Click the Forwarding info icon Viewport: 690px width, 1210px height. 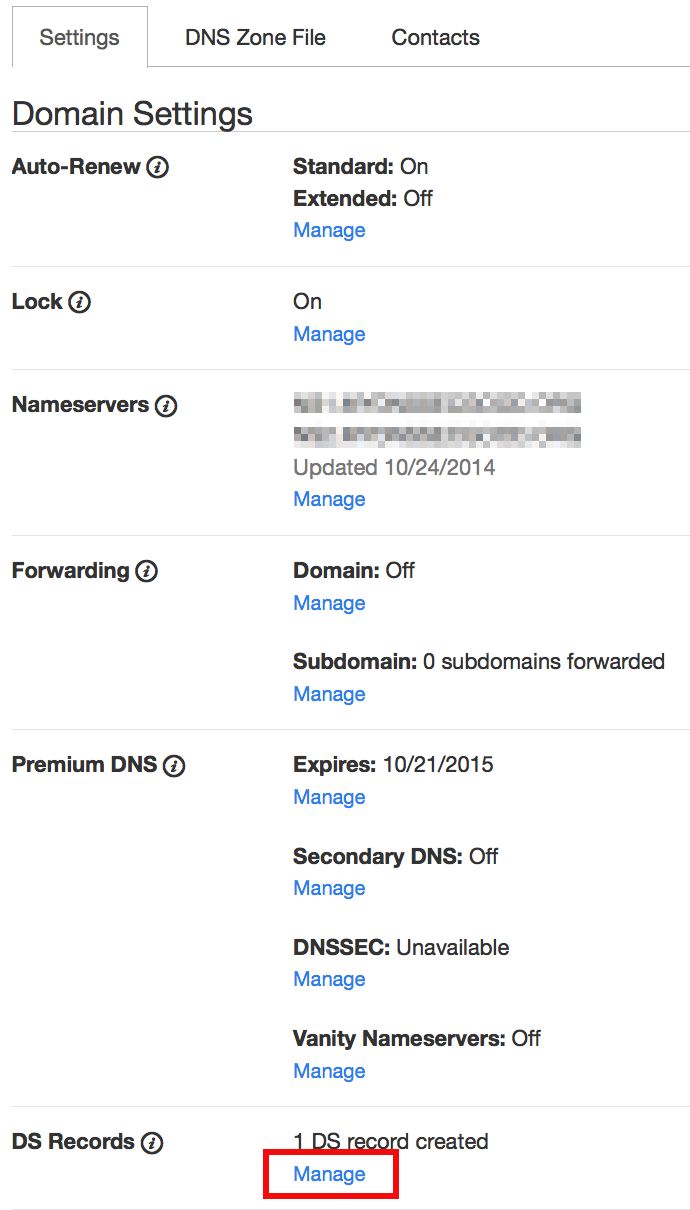point(147,571)
